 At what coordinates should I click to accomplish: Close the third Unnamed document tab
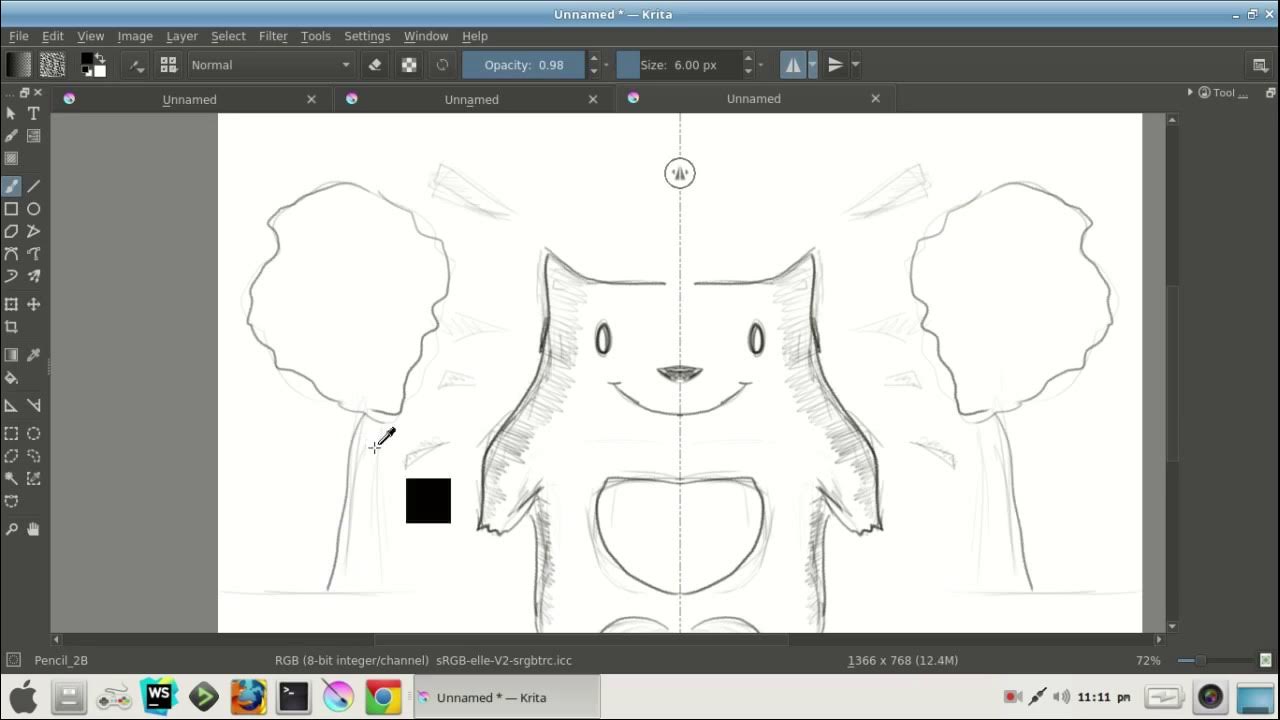[876, 98]
